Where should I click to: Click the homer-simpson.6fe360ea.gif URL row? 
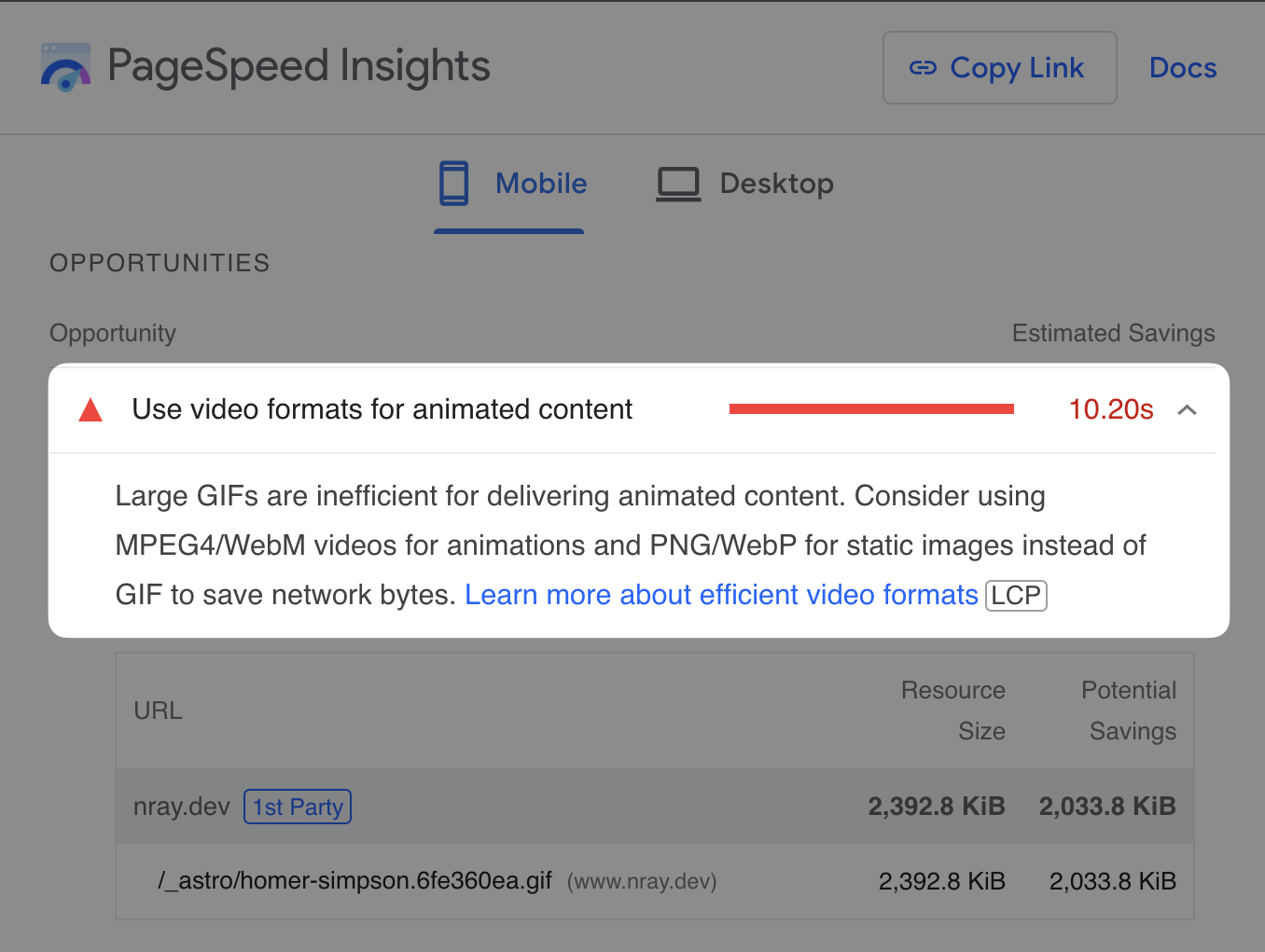[655, 881]
